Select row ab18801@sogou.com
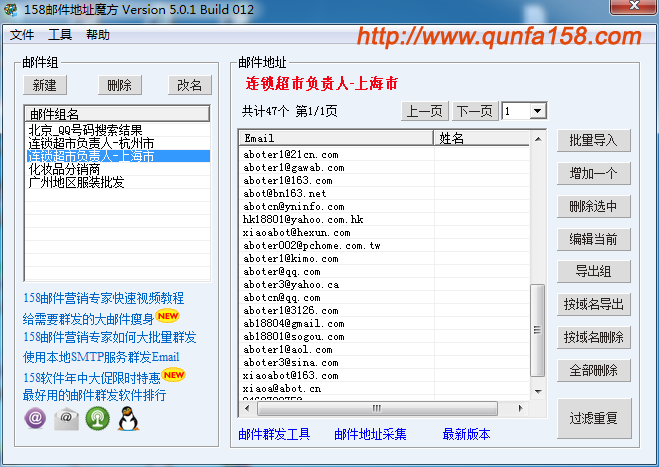Viewport: 659px width, 467px height. coord(385,337)
